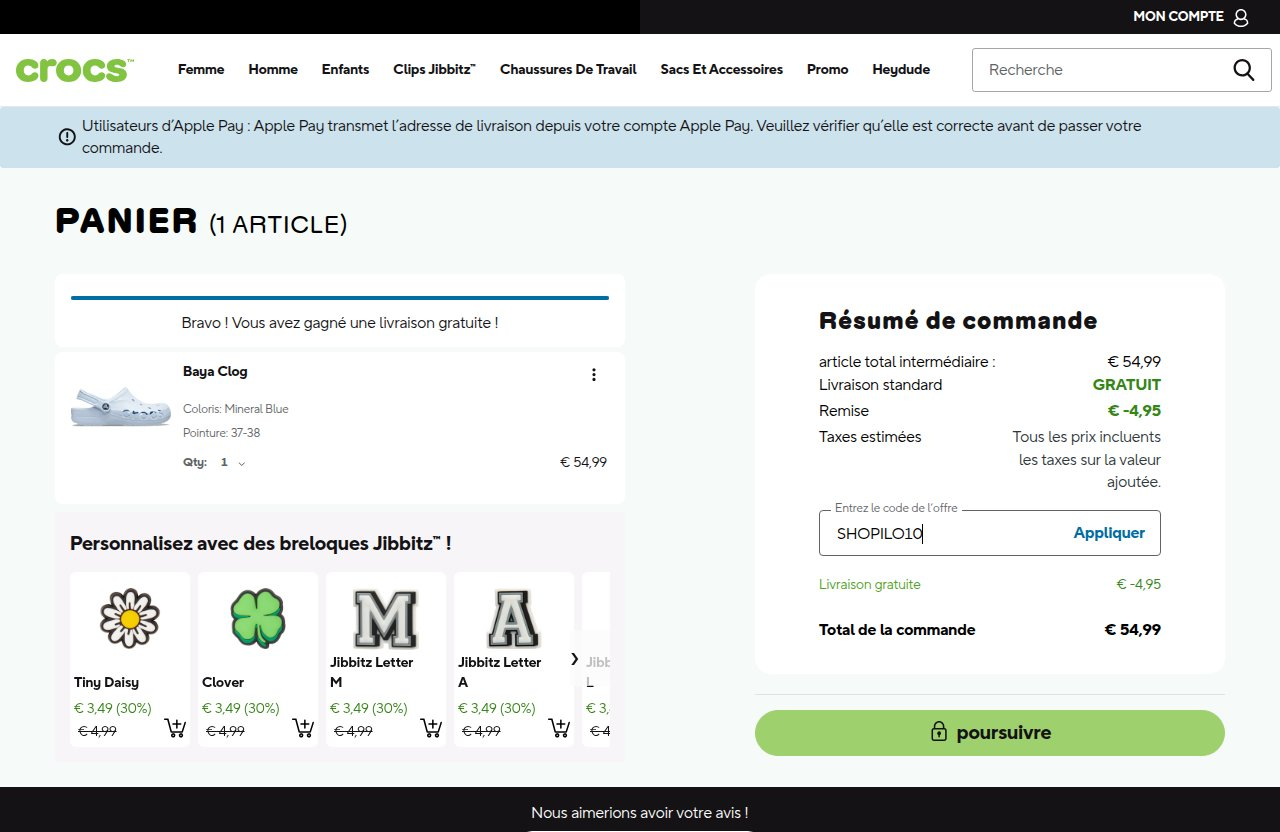Viewport: 1280px width, 832px height.
Task: Open the Enfants menu
Action: tap(345, 70)
